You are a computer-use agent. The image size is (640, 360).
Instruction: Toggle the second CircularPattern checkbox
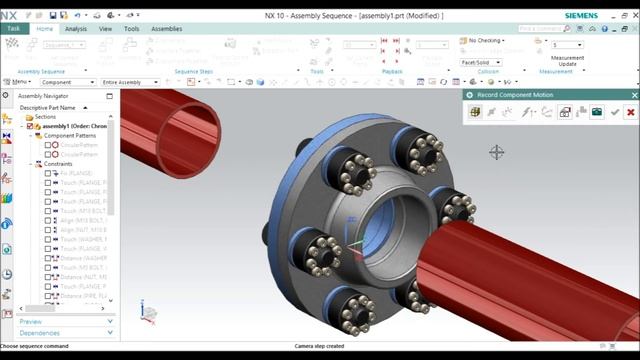click(x=47, y=154)
